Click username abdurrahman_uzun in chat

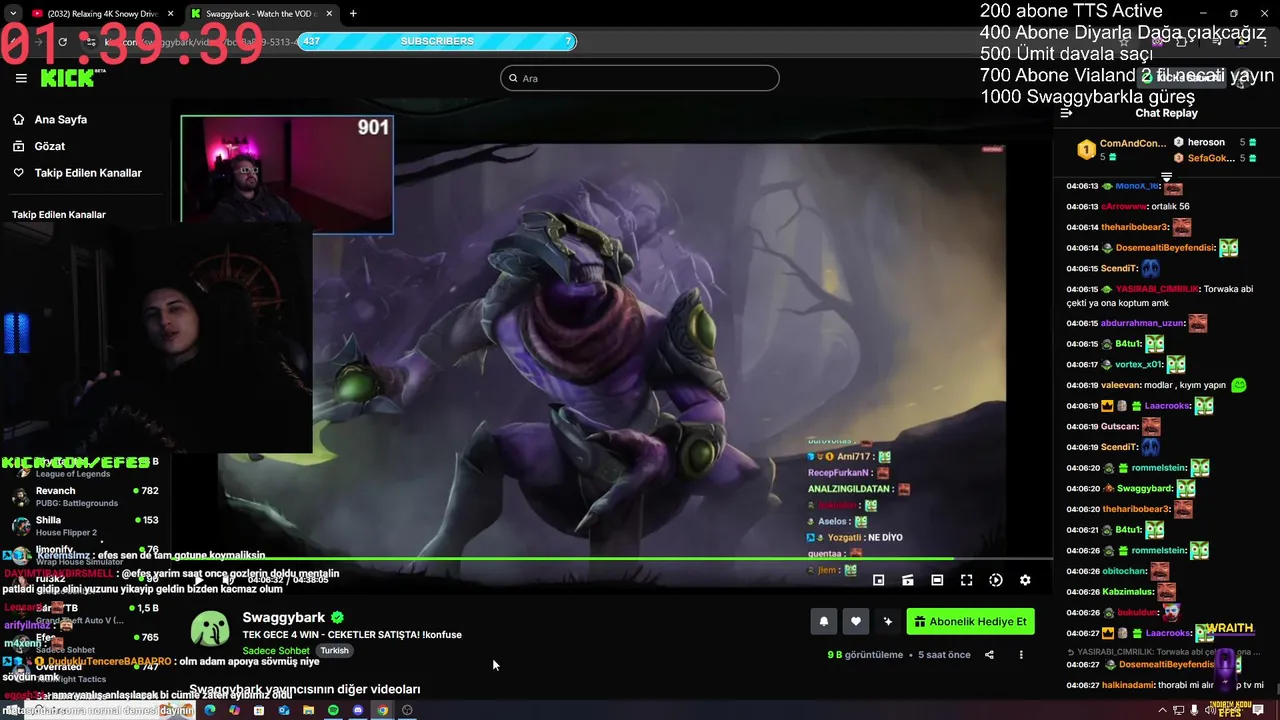coord(1142,323)
